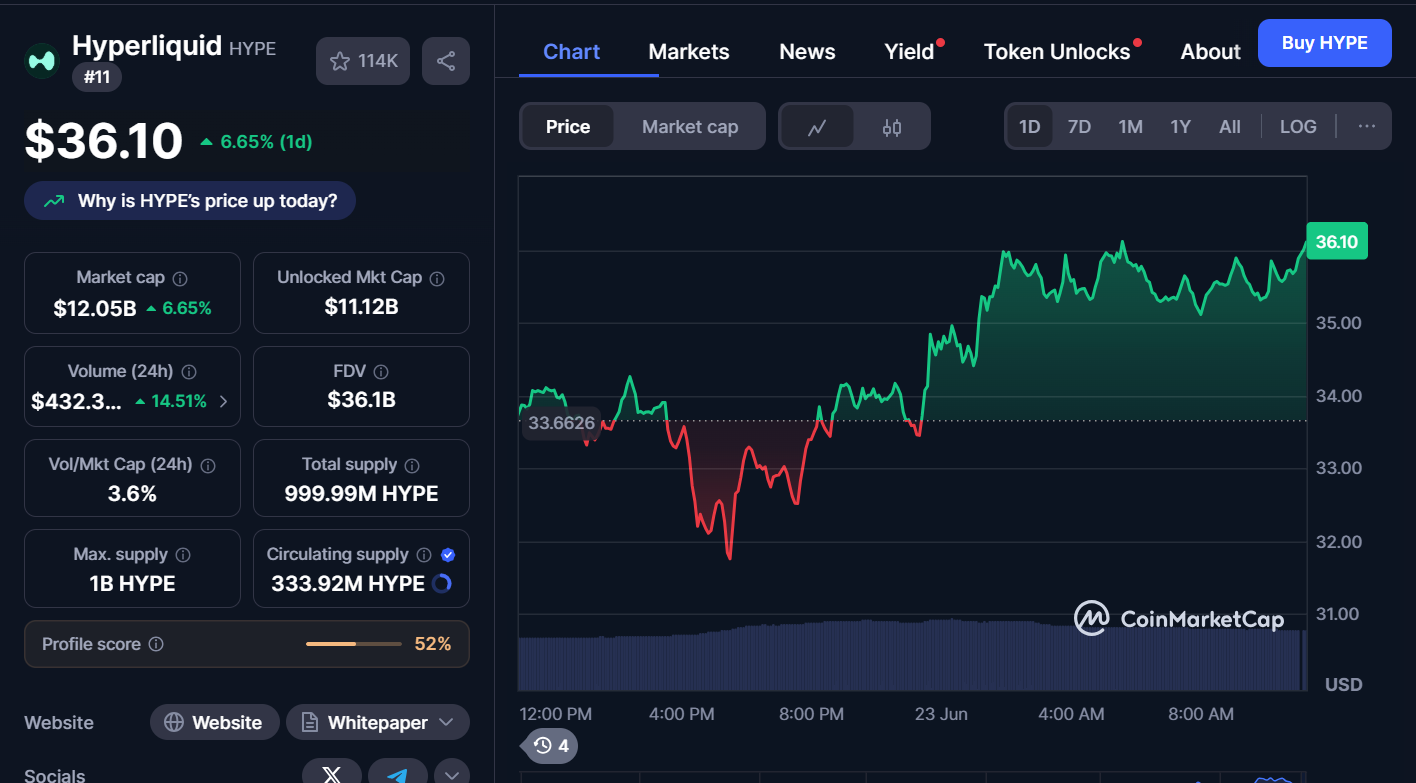This screenshot has height=783, width=1416.
Task: Open the share icon button
Action: pos(446,61)
